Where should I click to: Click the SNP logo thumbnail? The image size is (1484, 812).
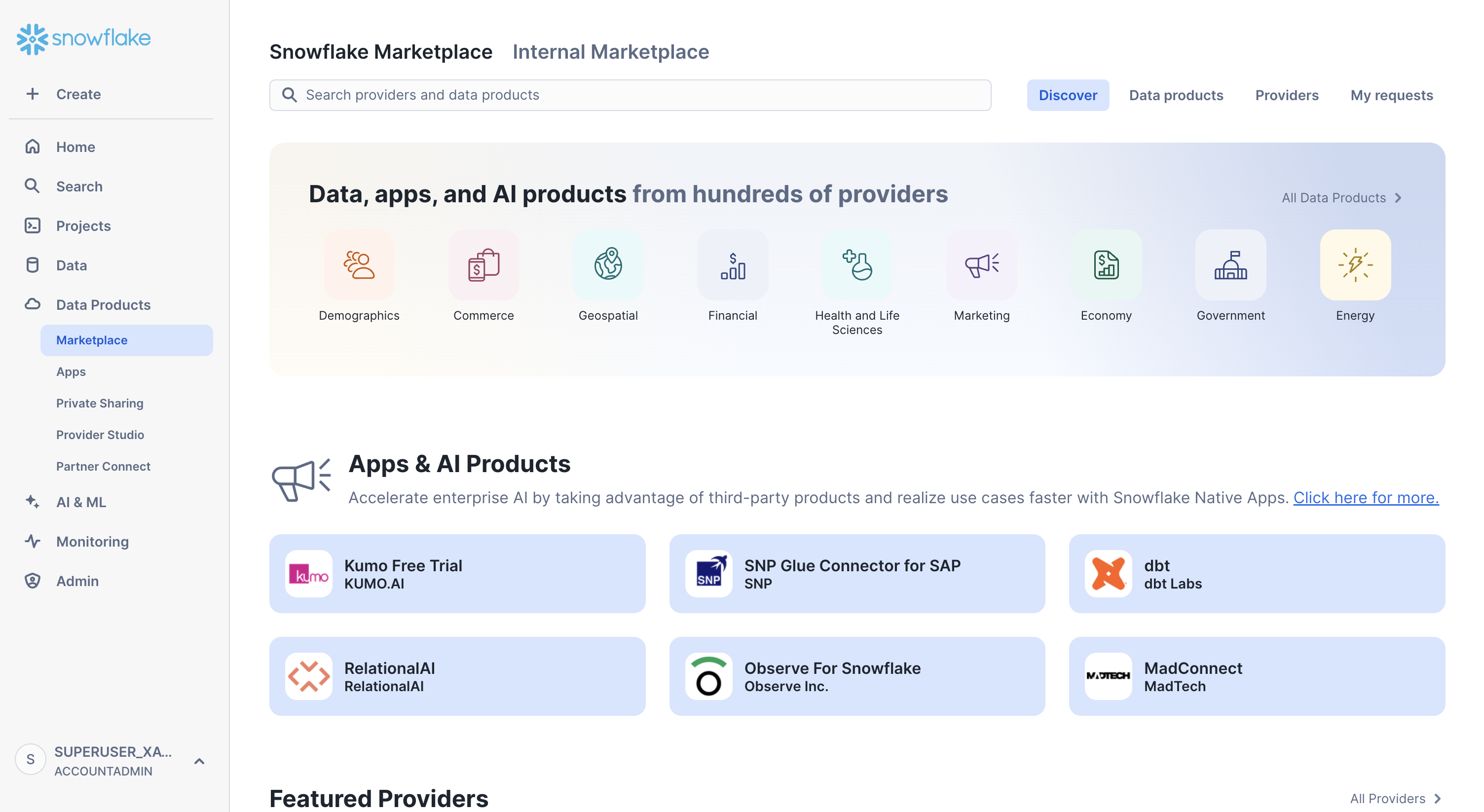coord(708,574)
